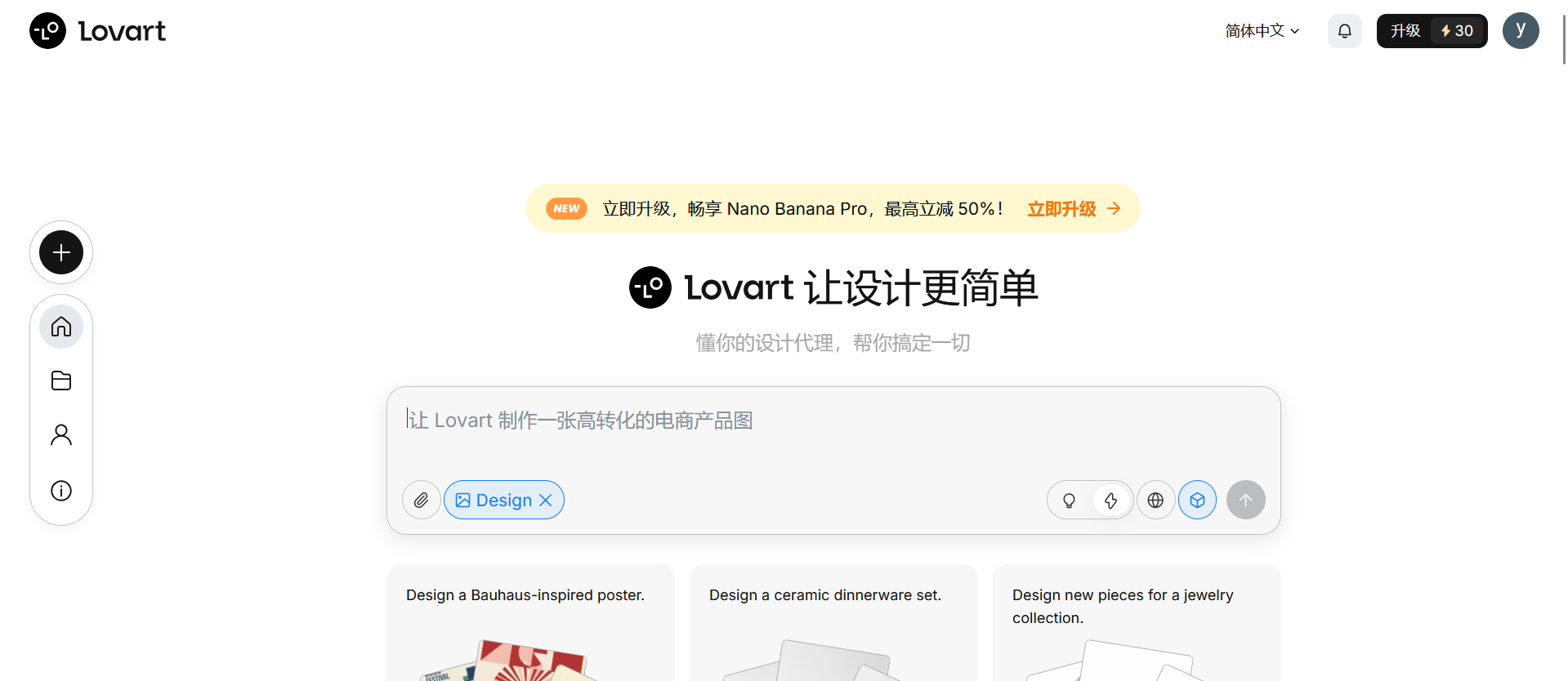Enable fast mode lightning toggle
The width and height of the screenshot is (1568, 681).
[1110, 501]
